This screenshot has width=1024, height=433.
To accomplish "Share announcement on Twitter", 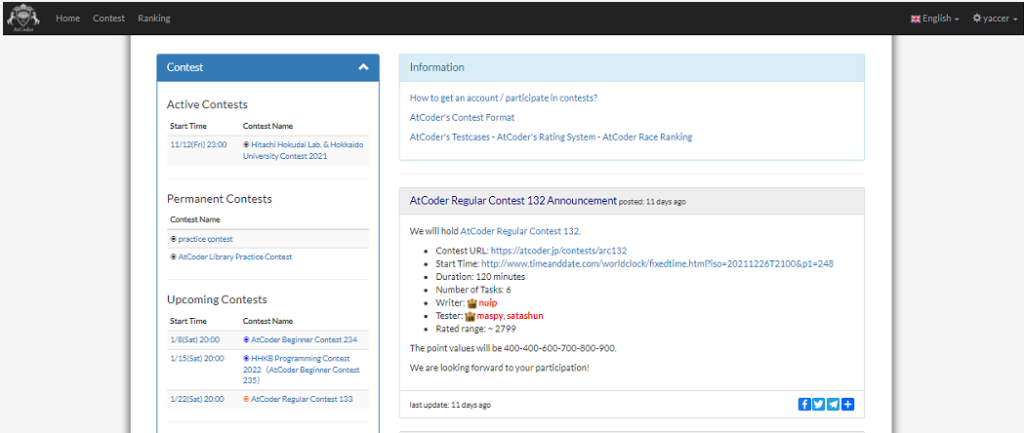I will click(818, 404).
